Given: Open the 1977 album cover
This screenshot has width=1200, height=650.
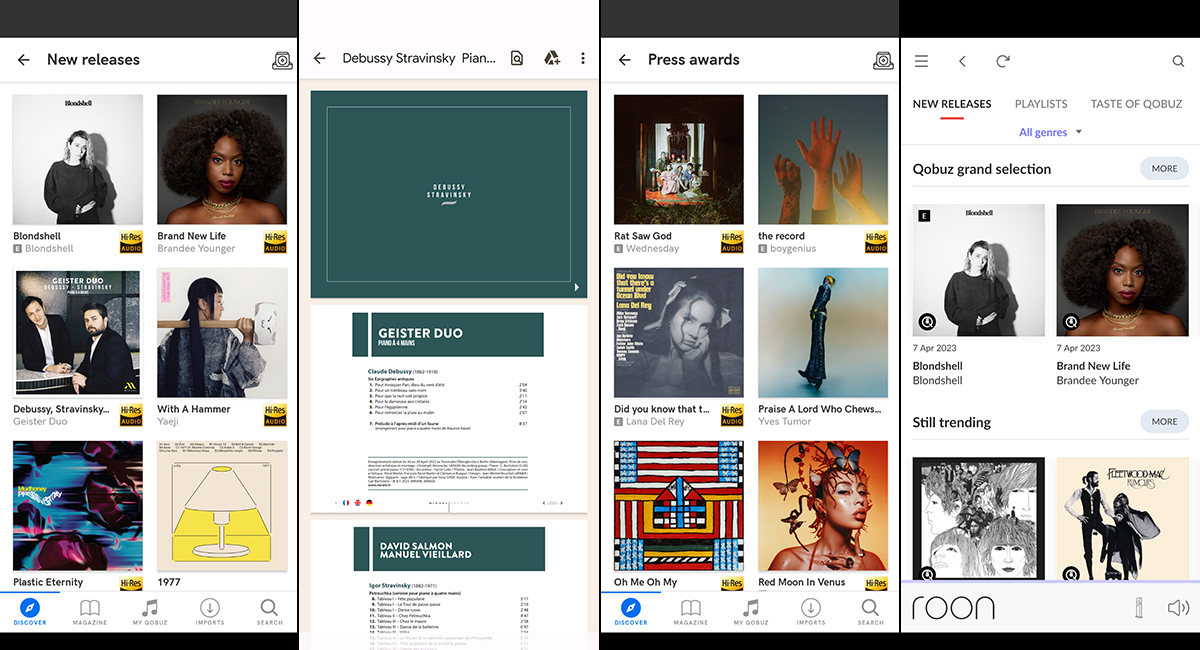Looking at the screenshot, I should (222, 506).
